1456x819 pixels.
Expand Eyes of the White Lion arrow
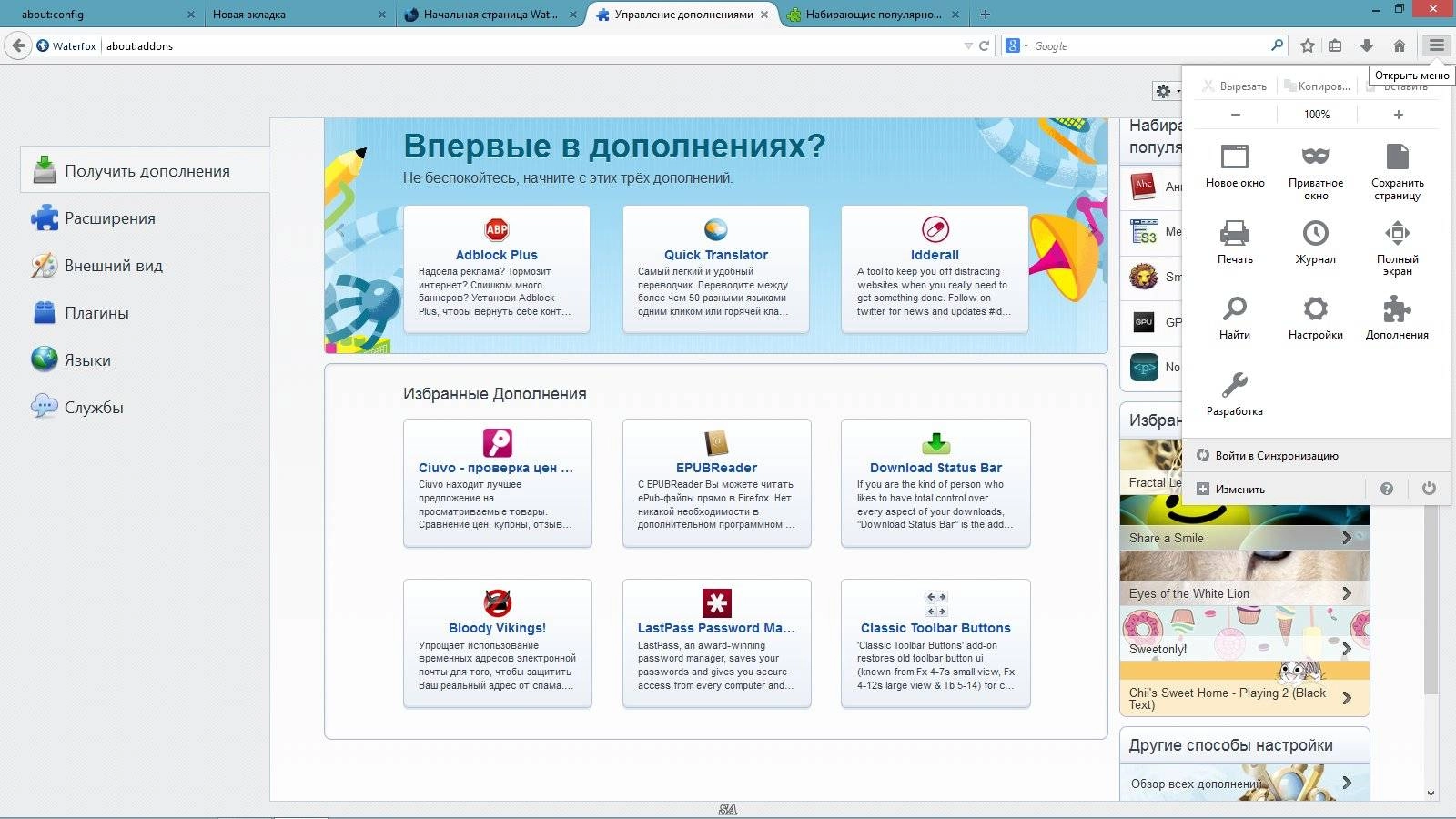1347,593
